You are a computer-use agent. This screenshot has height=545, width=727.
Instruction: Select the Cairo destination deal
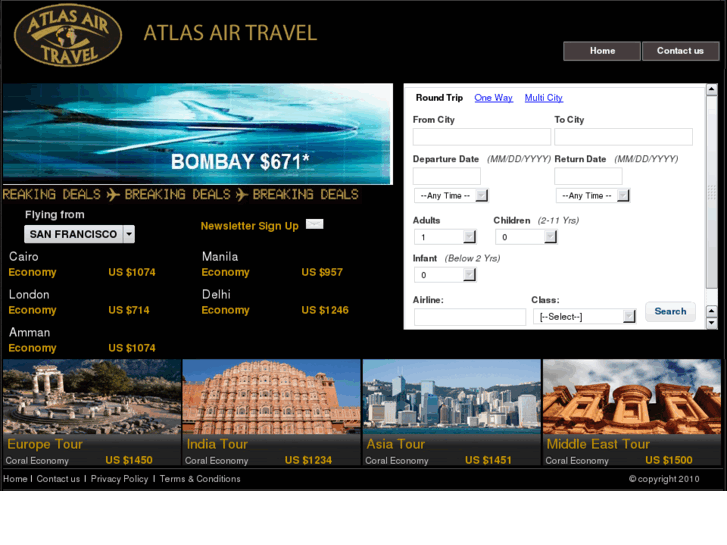(24, 256)
